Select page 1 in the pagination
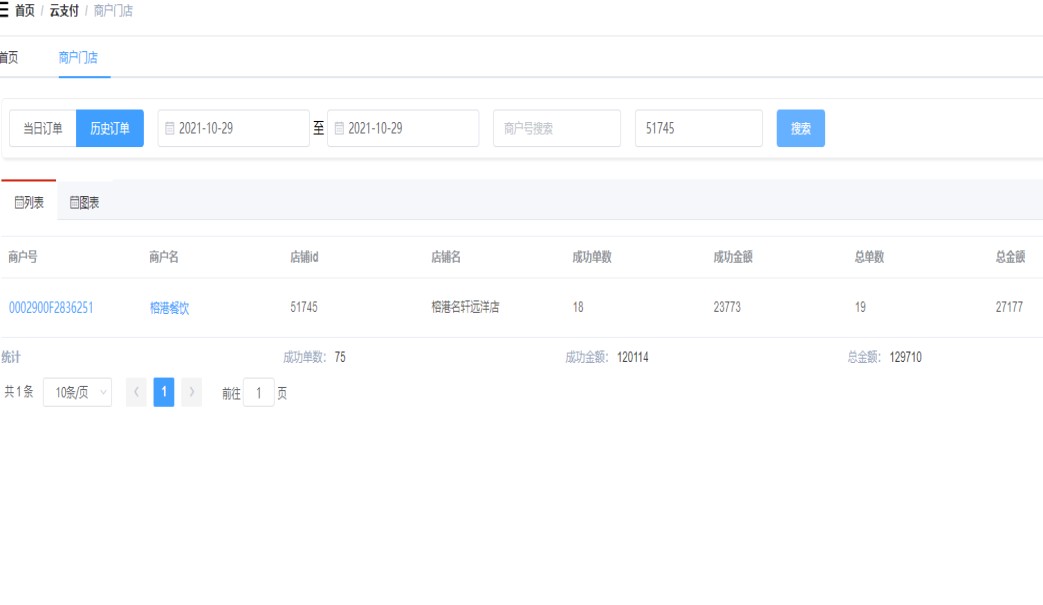The width and height of the screenshot is (1043, 605). (x=164, y=392)
